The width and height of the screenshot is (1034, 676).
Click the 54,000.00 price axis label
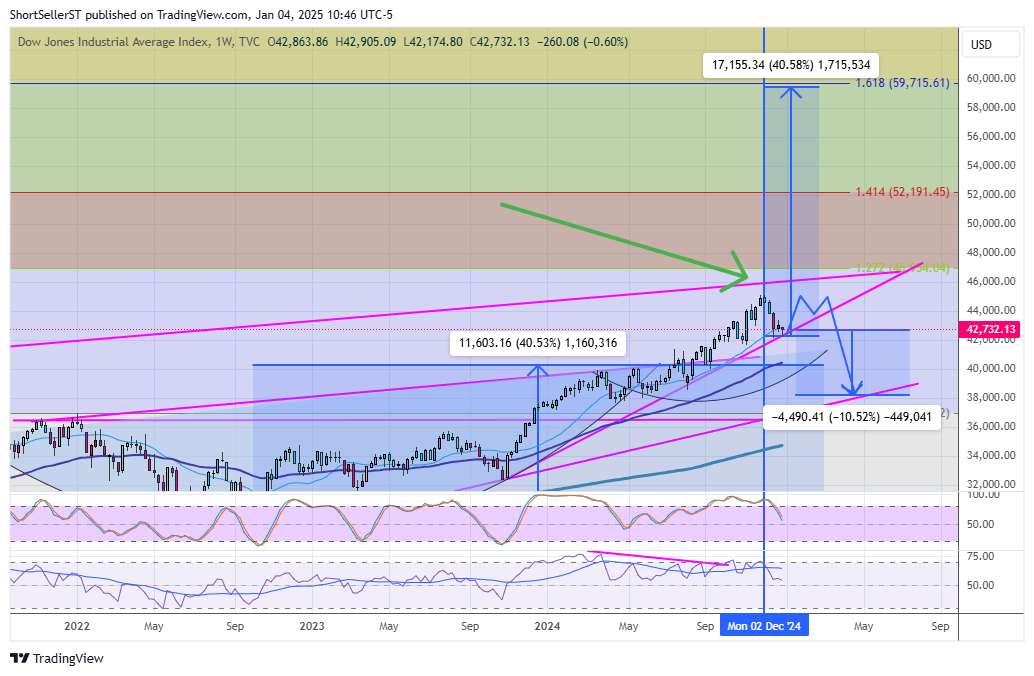[990, 165]
